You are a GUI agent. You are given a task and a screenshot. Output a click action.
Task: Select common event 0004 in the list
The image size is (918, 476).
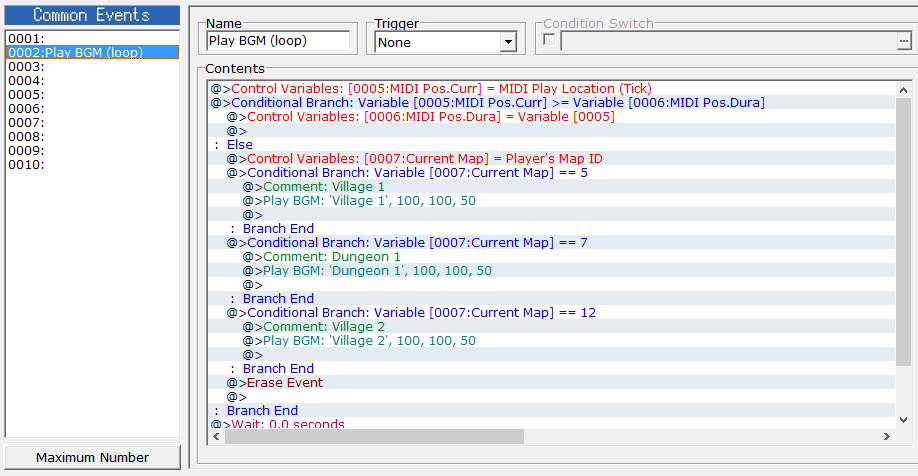pyautogui.click(x=92, y=81)
